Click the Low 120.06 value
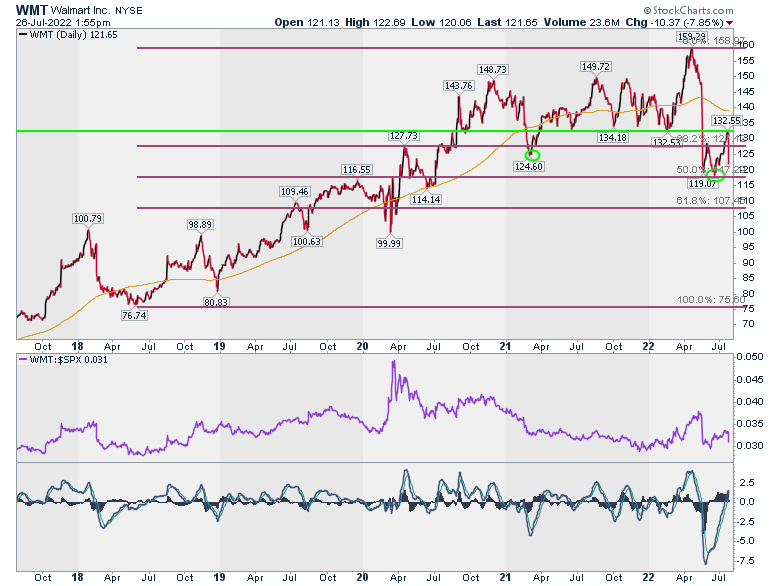Screen dimensions: 780x586 pos(441,22)
